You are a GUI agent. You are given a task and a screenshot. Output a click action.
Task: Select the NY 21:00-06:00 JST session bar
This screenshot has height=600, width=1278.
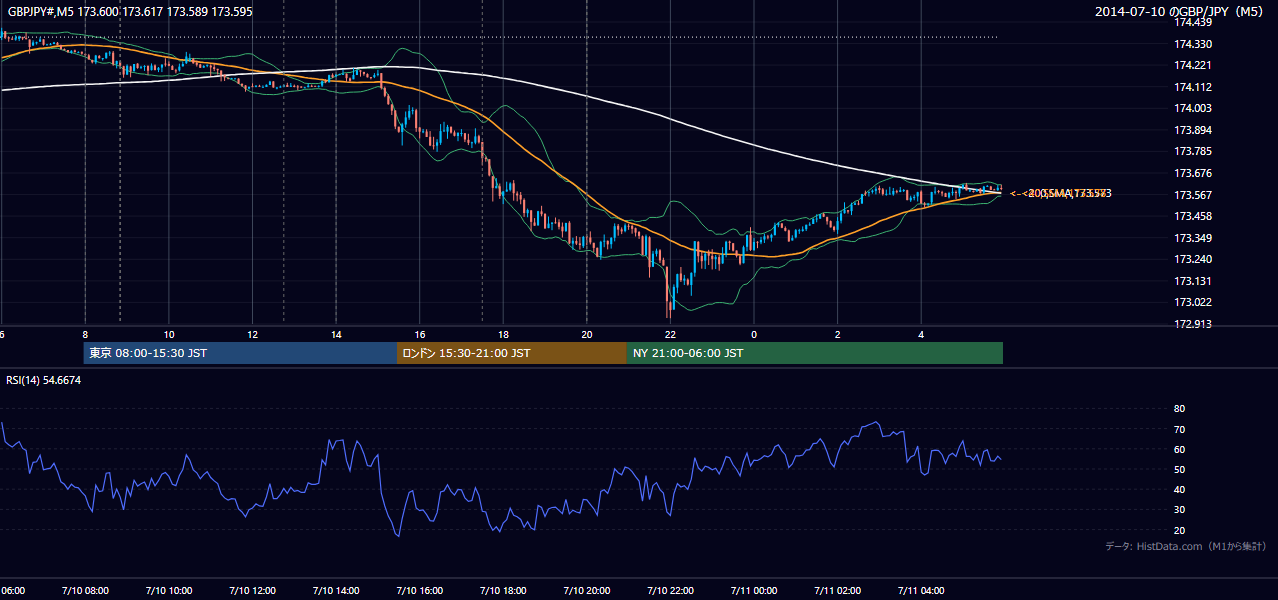tap(815, 353)
